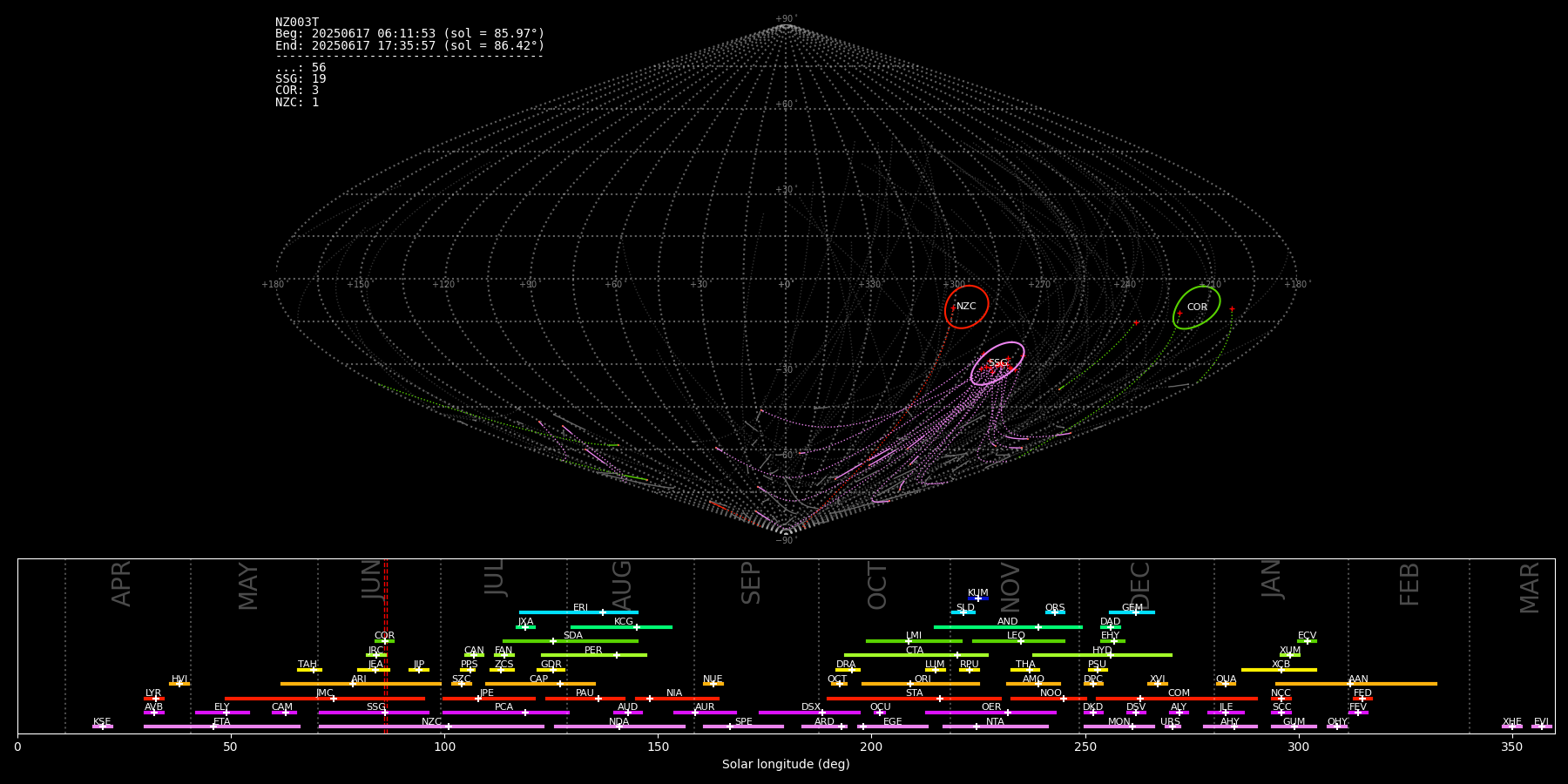Click the NTA shower bar
The width and height of the screenshot is (1568, 784).
tap(995, 727)
